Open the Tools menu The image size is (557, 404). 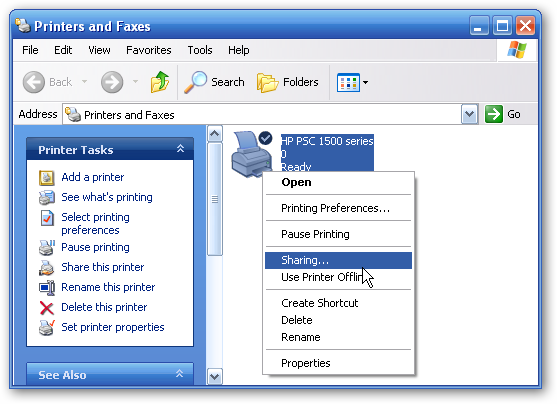[x=200, y=50]
